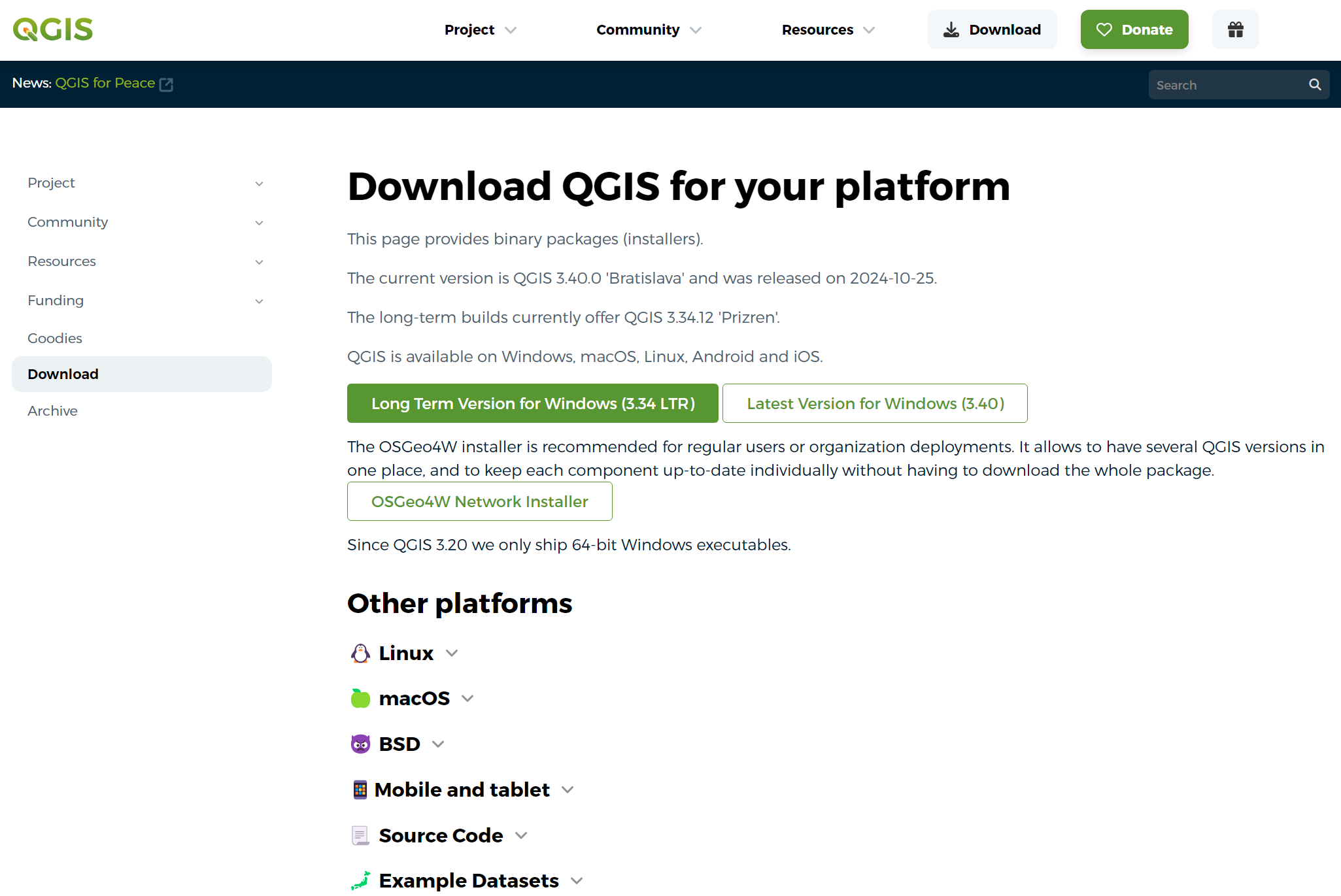Click the search magnifier icon
Screen dimensions: 1341x896
tap(1315, 85)
